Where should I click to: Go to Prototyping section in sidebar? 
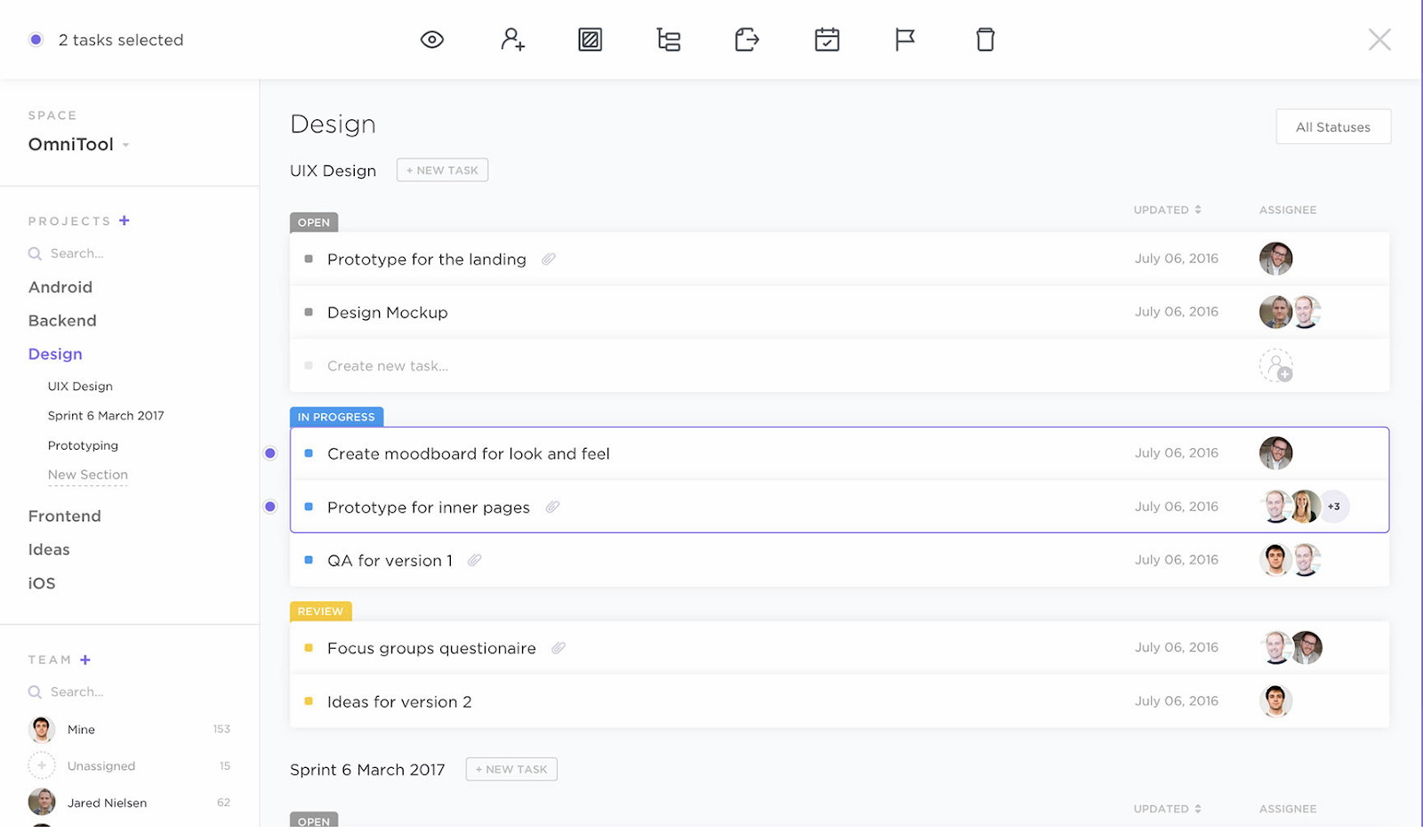(83, 445)
